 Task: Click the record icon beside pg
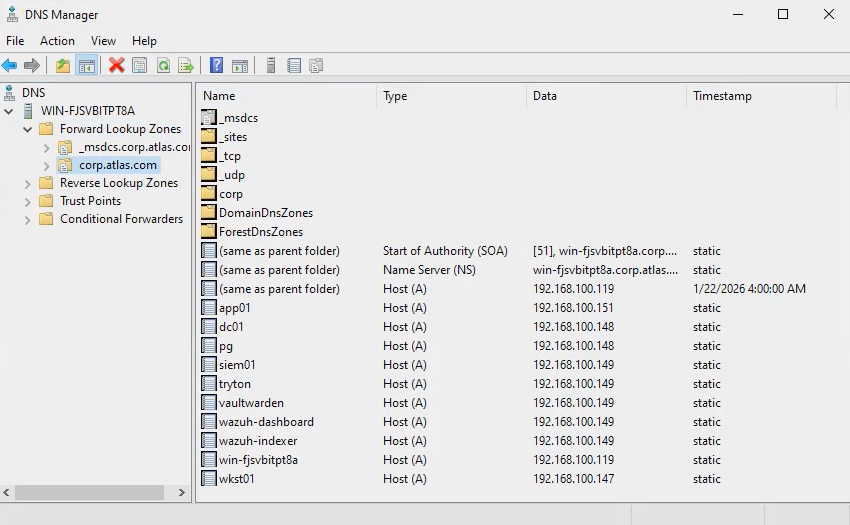point(209,345)
